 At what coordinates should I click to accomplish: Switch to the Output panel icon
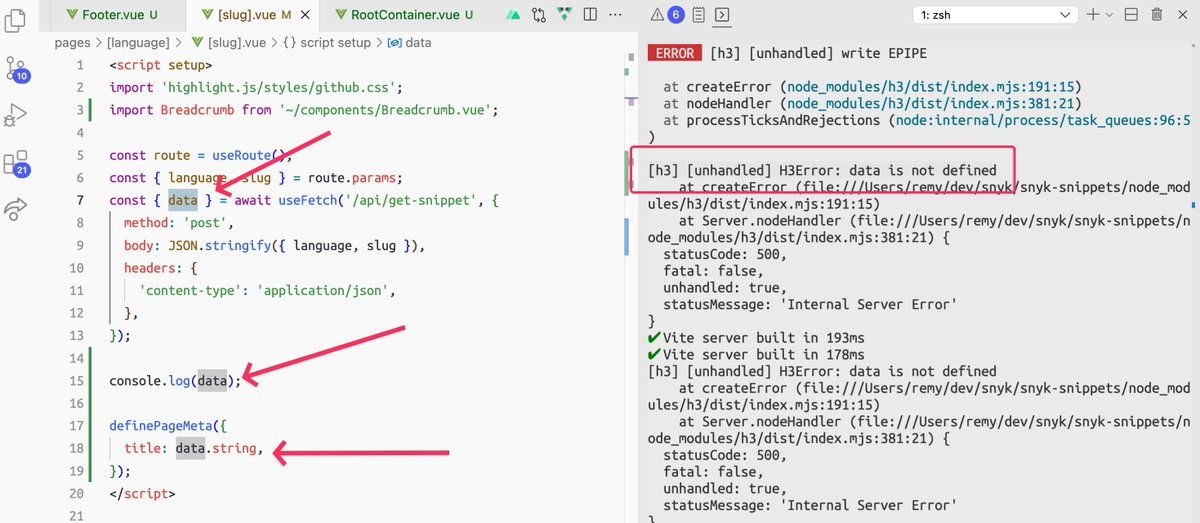(699, 15)
